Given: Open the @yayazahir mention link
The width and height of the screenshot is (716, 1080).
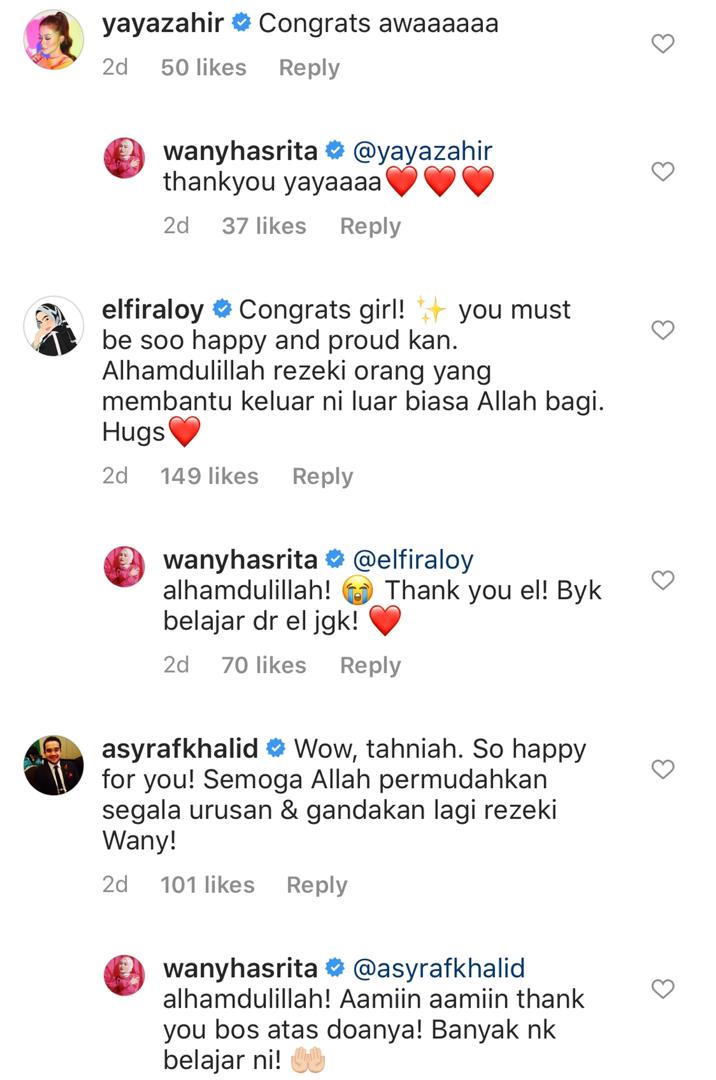Looking at the screenshot, I should point(423,151).
